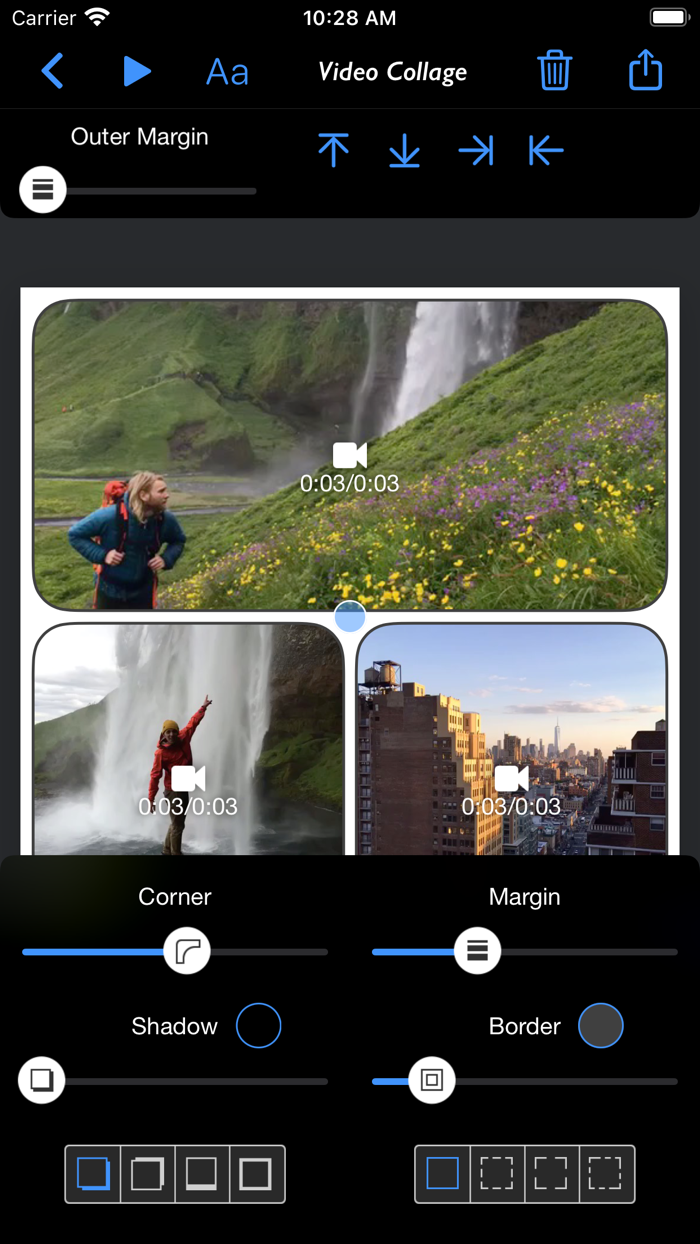700x1244 pixels.
Task: Click the blue divider resize handle
Action: click(350, 616)
